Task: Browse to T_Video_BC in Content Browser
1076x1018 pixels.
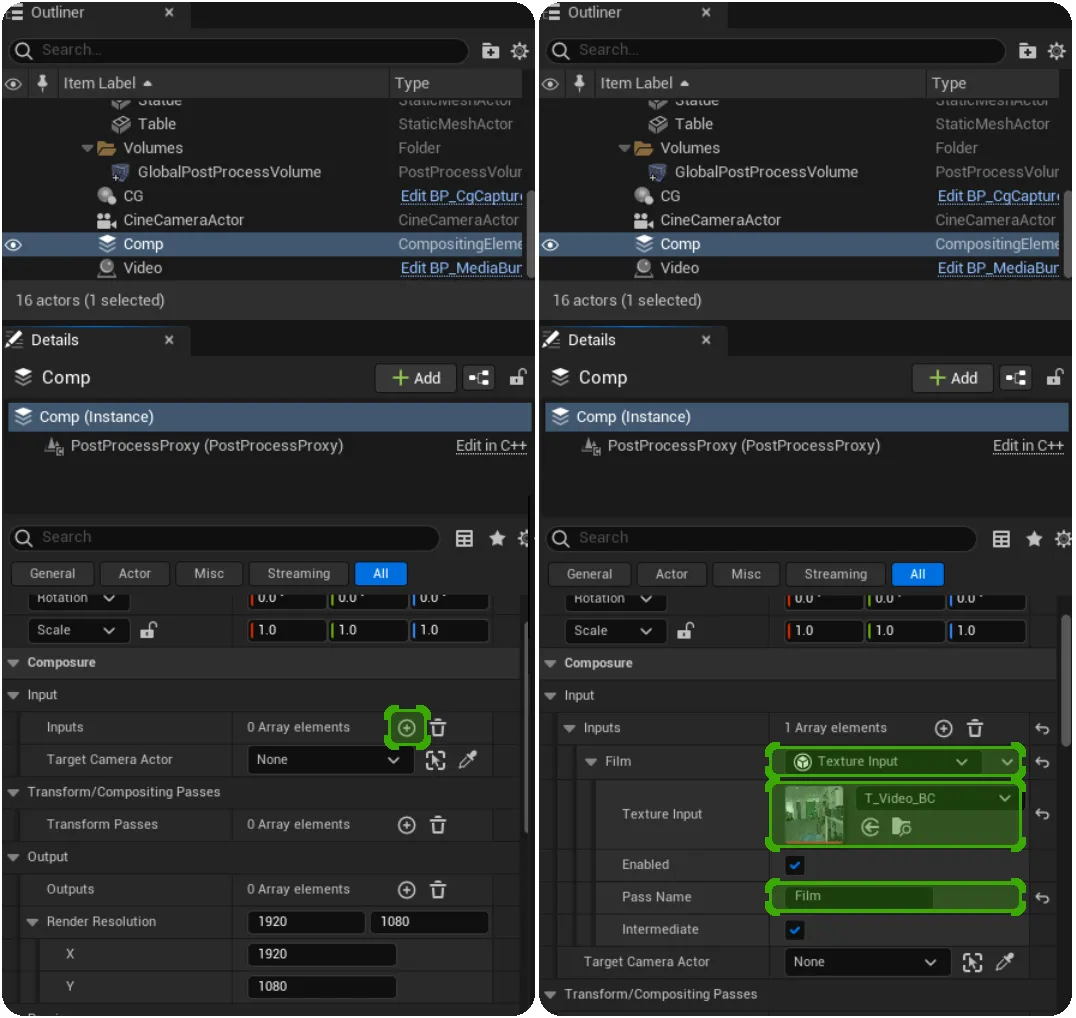Action: 901,827
